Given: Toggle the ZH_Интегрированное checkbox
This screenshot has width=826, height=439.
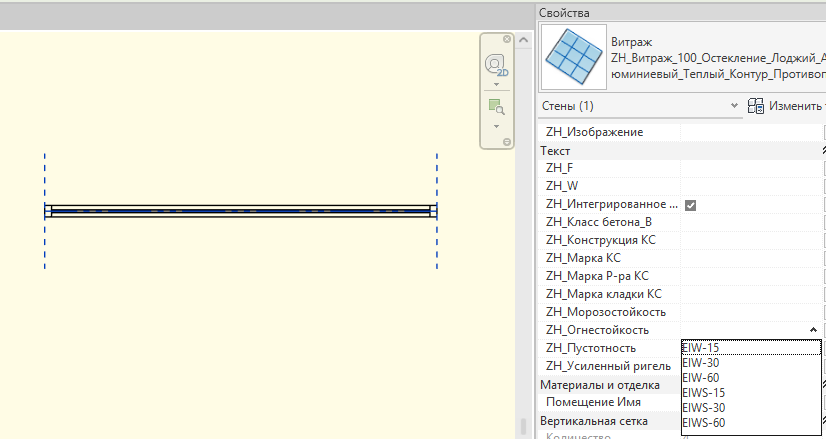Looking at the screenshot, I should click(690, 205).
